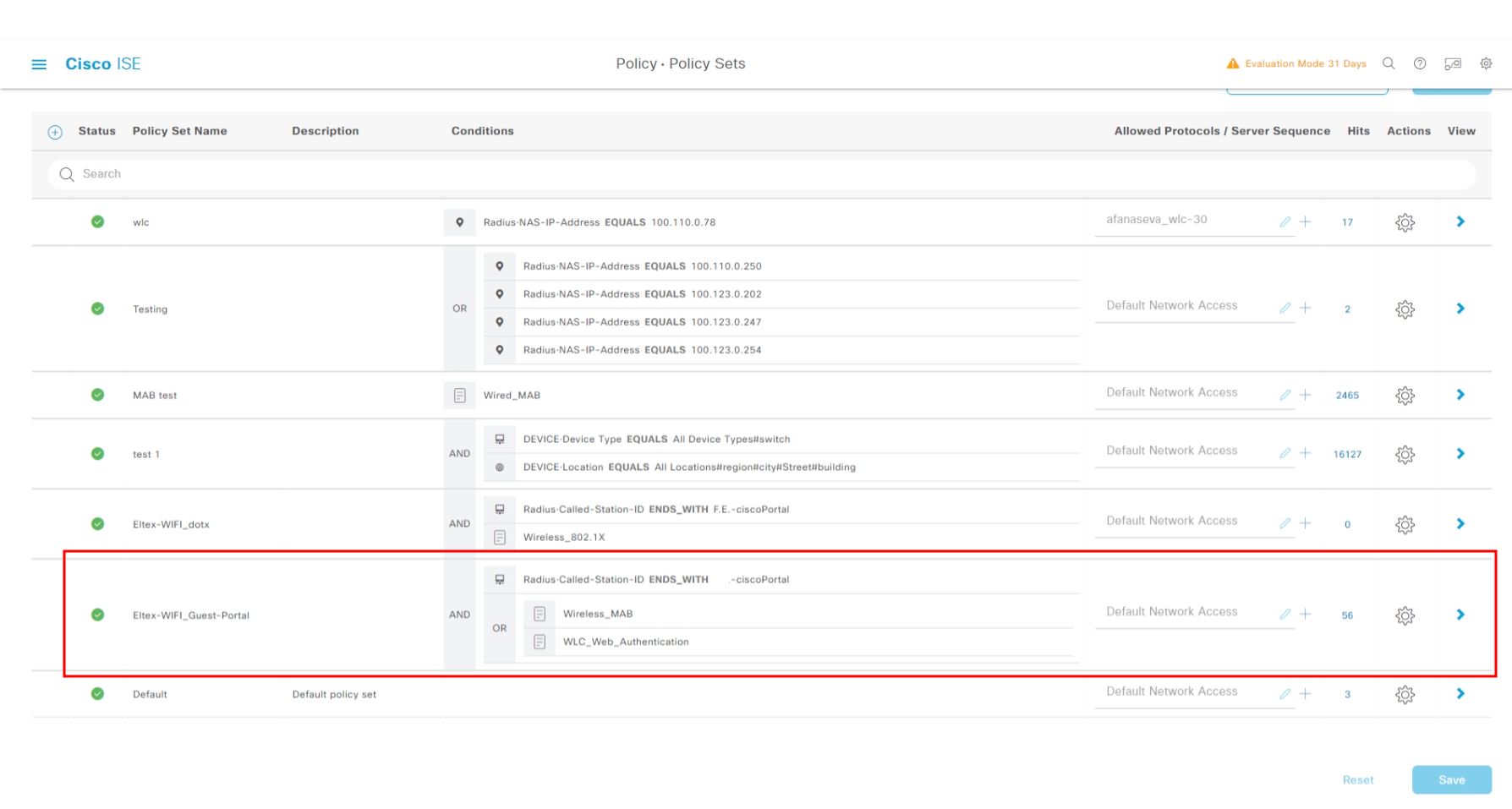
Task: View the Default policy set arrow
Action: [x=1460, y=694]
